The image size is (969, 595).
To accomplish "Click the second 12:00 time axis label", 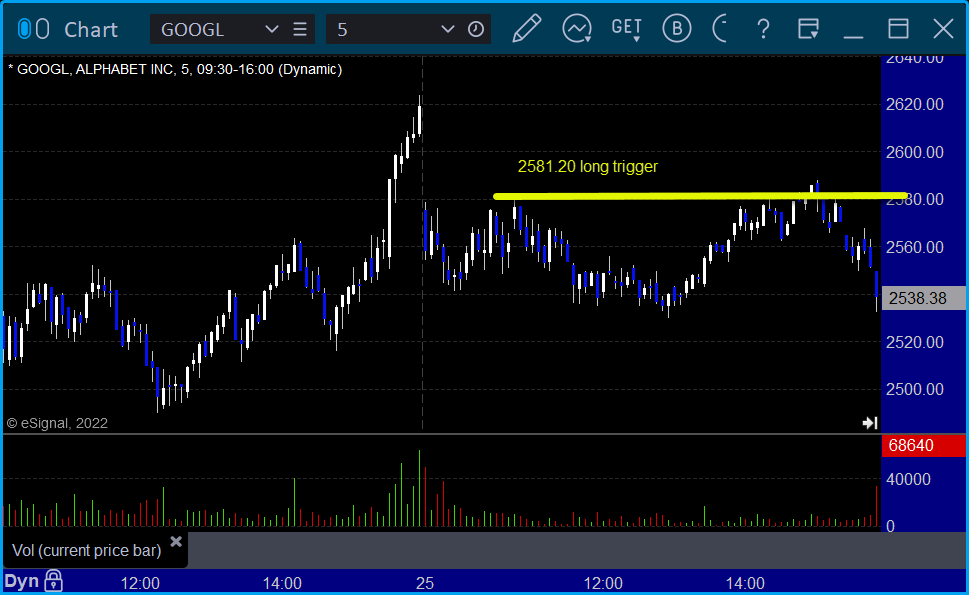I will coord(603,583).
